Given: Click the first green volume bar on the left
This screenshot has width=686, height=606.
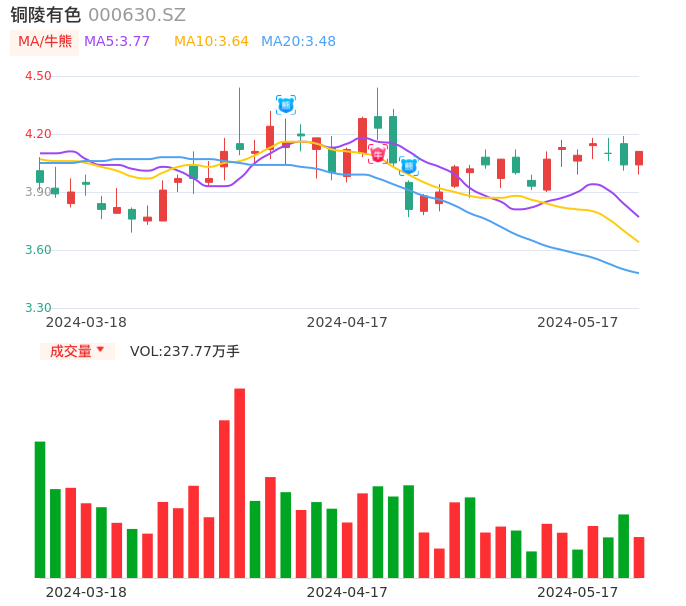Looking at the screenshot, I should click(x=40, y=509).
